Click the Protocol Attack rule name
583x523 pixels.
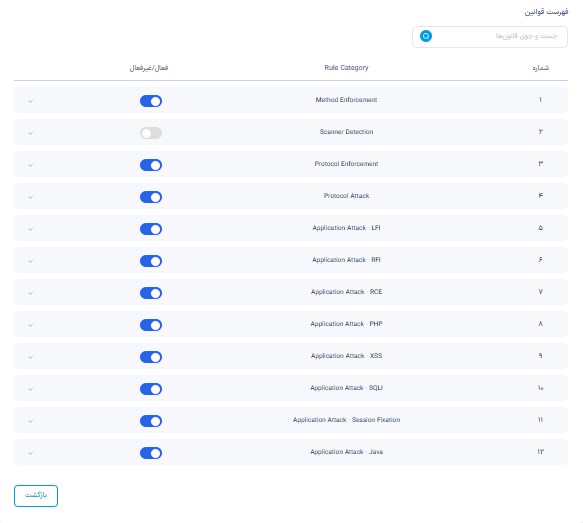click(x=346, y=196)
